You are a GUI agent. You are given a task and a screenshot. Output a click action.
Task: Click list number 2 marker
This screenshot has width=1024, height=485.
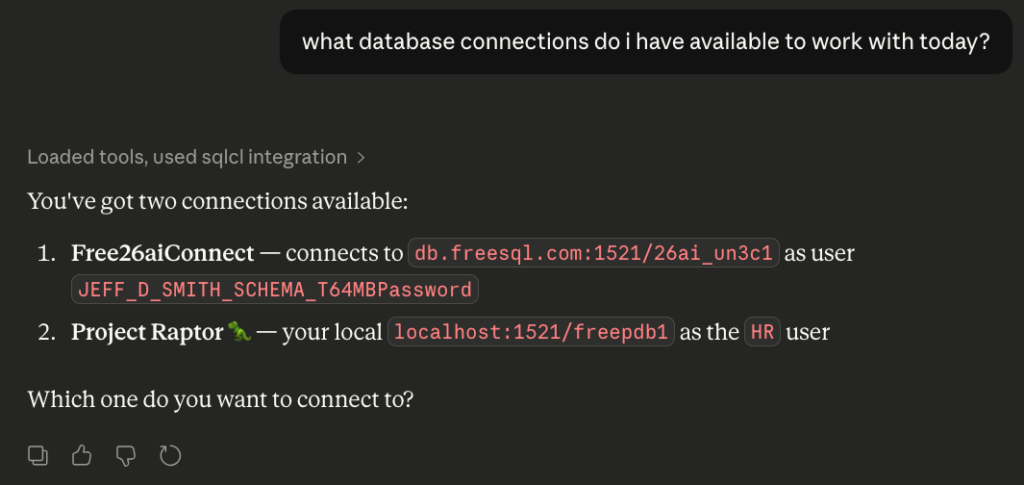46,332
